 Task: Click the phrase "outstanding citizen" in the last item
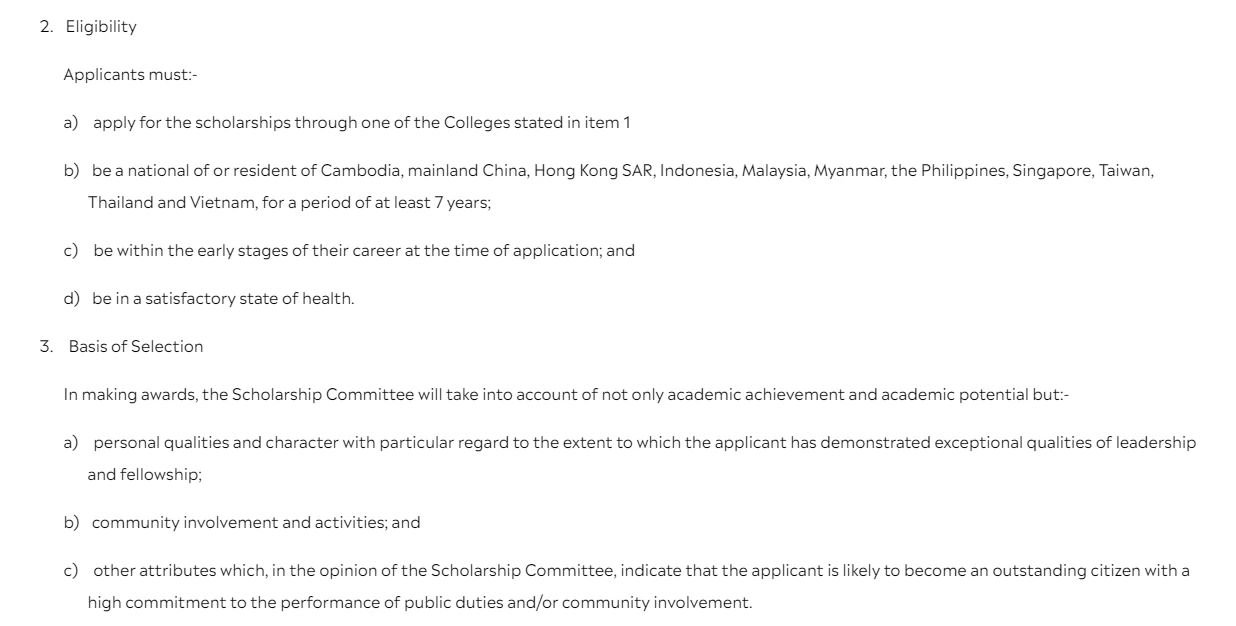[x=1027, y=571]
